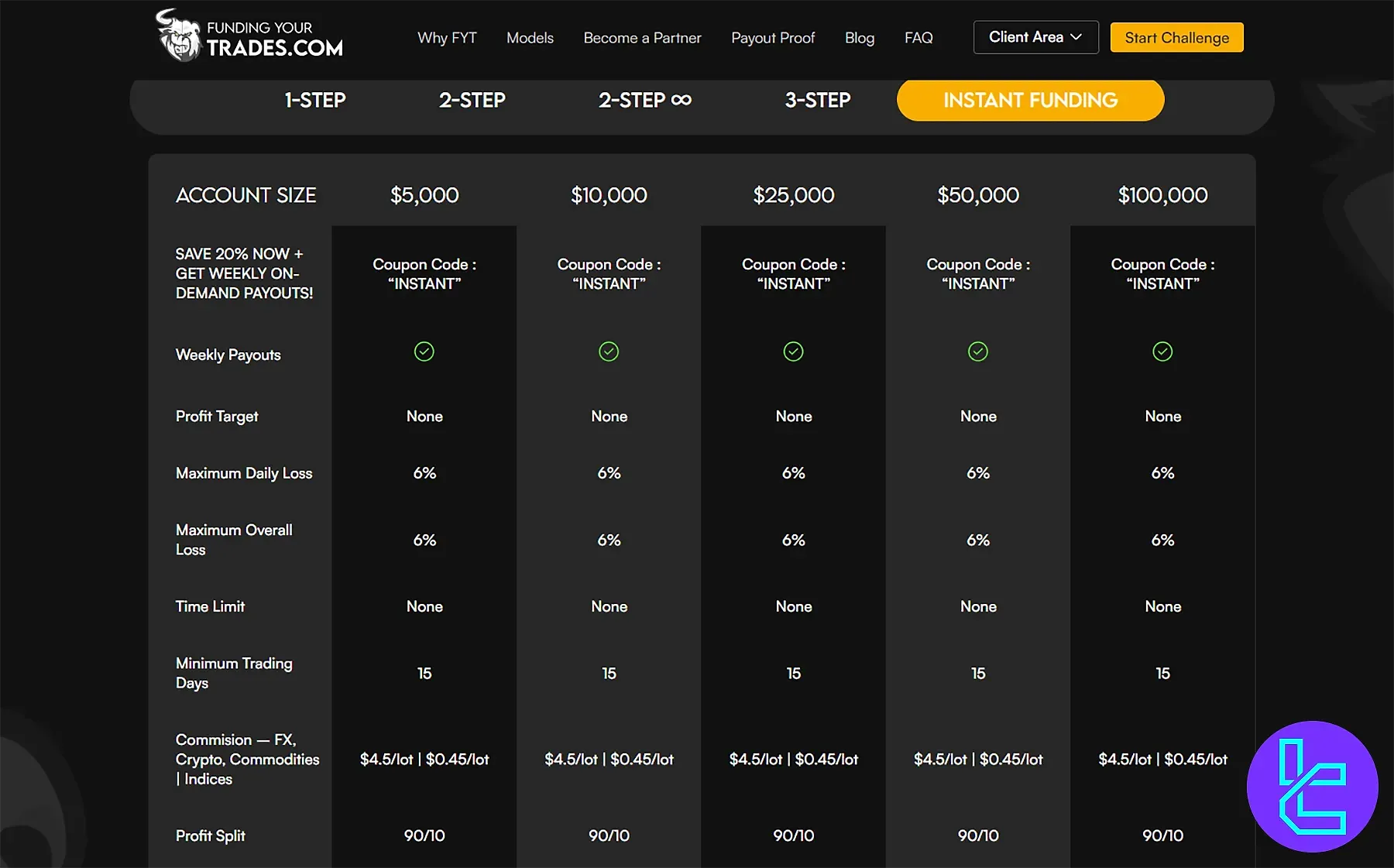Open the Why FYT menu item
The width and height of the screenshot is (1394, 868).
pos(447,38)
